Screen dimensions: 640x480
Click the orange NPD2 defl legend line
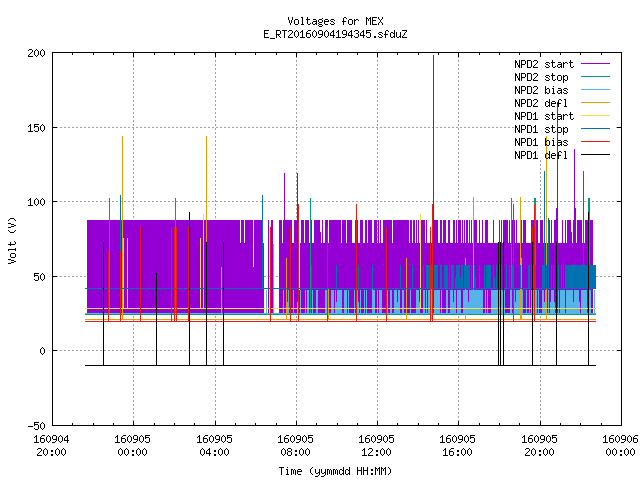coord(595,103)
